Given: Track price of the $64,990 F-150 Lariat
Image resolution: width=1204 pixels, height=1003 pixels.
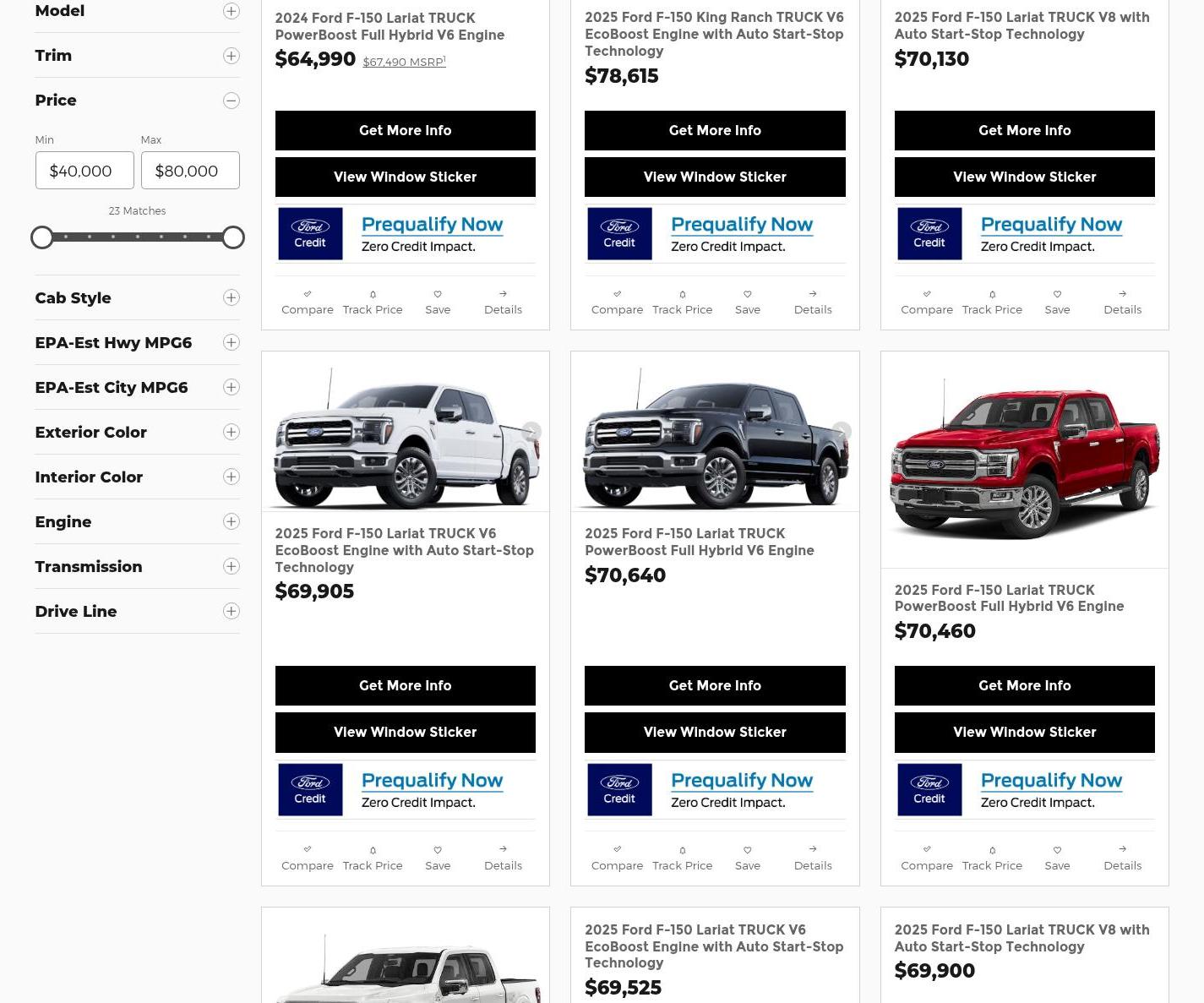Looking at the screenshot, I should (x=373, y=303).
